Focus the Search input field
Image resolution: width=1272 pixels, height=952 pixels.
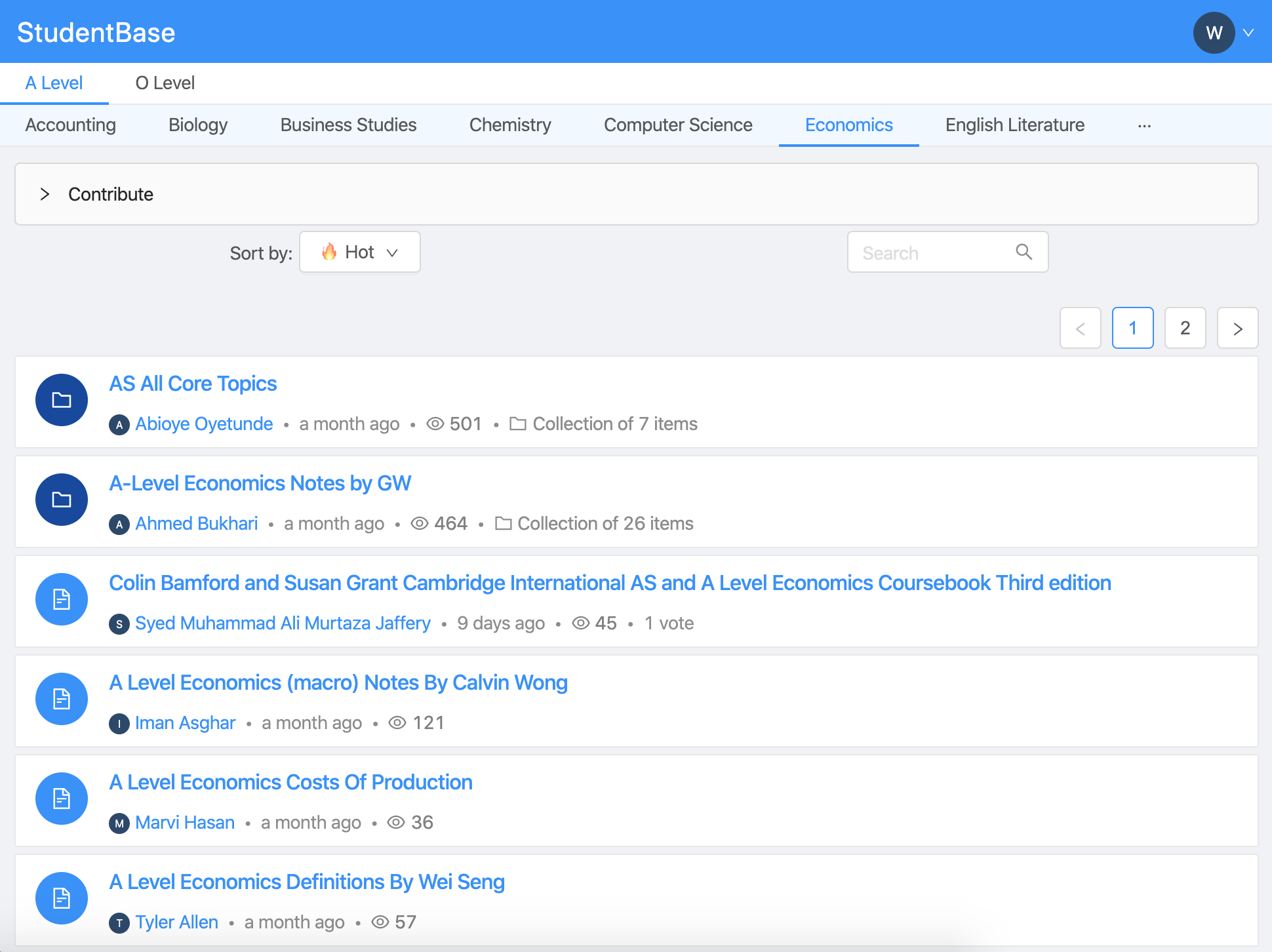coord(931,252)
